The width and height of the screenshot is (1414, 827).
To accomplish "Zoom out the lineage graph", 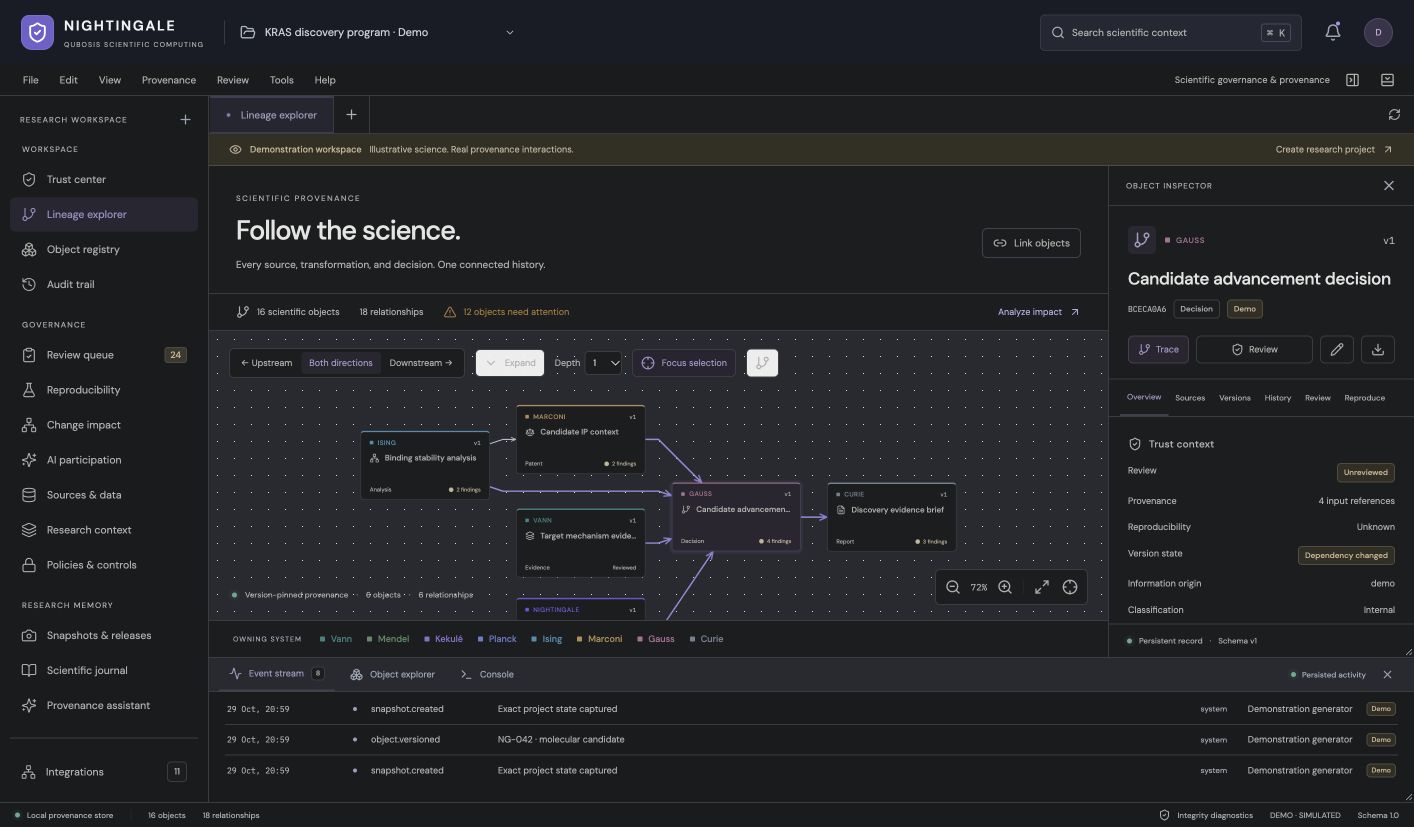I will [953, 587].
